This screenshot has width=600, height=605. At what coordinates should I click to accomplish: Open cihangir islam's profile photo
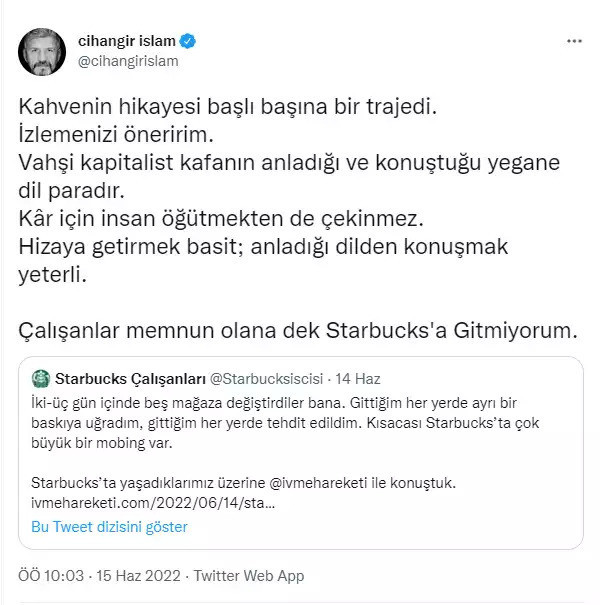(x=41, y=51)
